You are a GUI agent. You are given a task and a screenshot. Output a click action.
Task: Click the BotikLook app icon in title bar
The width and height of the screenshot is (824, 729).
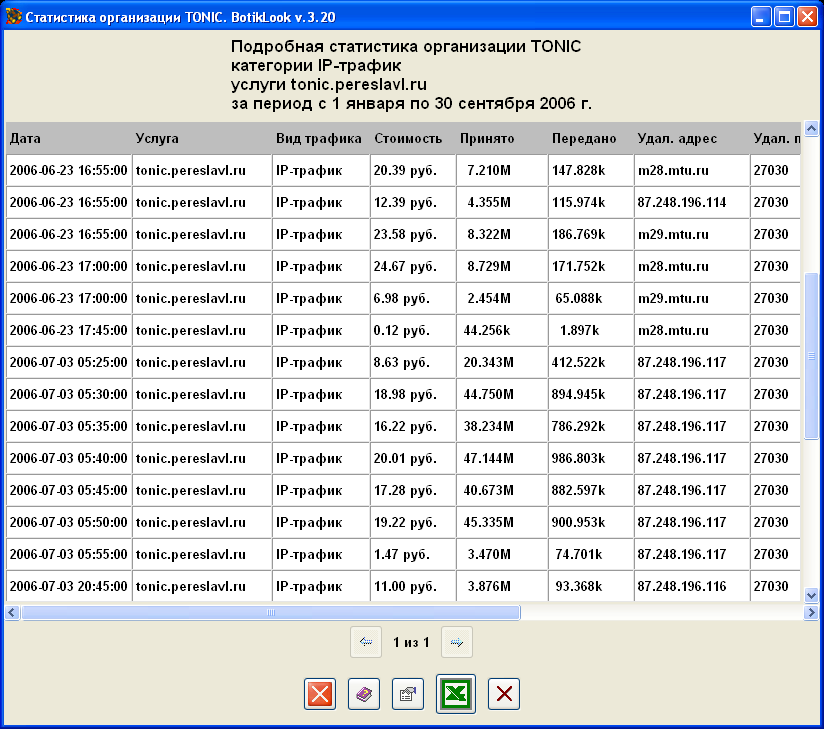click(x=13, y=16)
